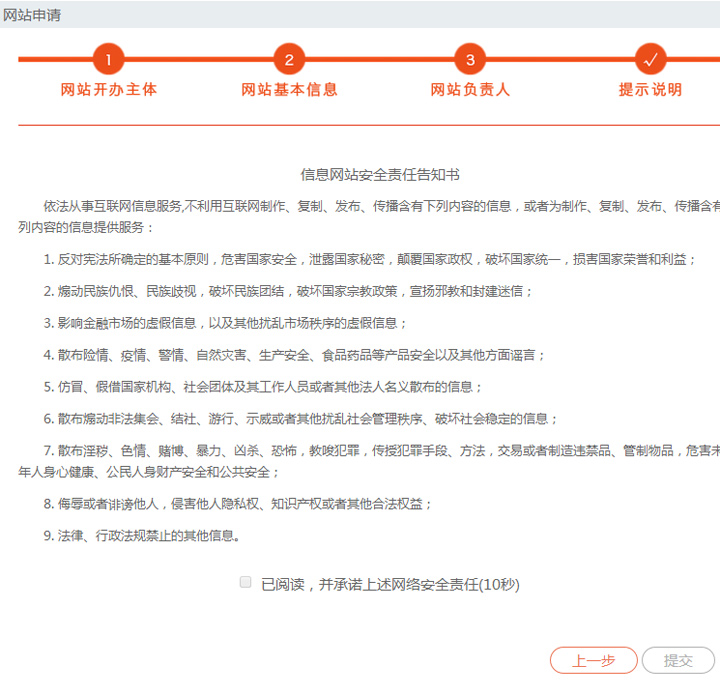Click the step 3 circle icon
Image resolution: width=720 pixels, height=695 pixels.
tap(470, 59)
